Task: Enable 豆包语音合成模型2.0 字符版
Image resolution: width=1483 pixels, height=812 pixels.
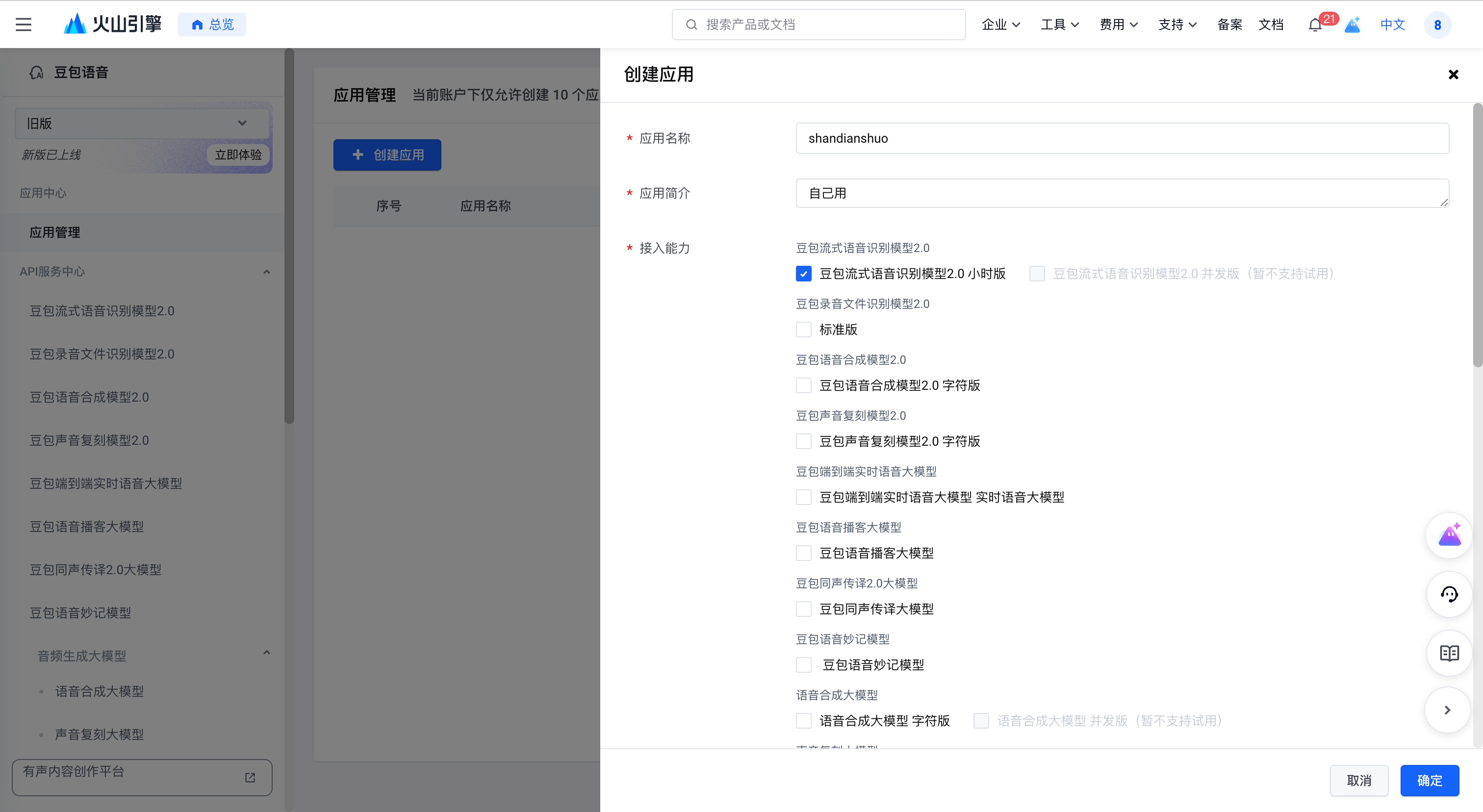Action: tap(804, 385)
